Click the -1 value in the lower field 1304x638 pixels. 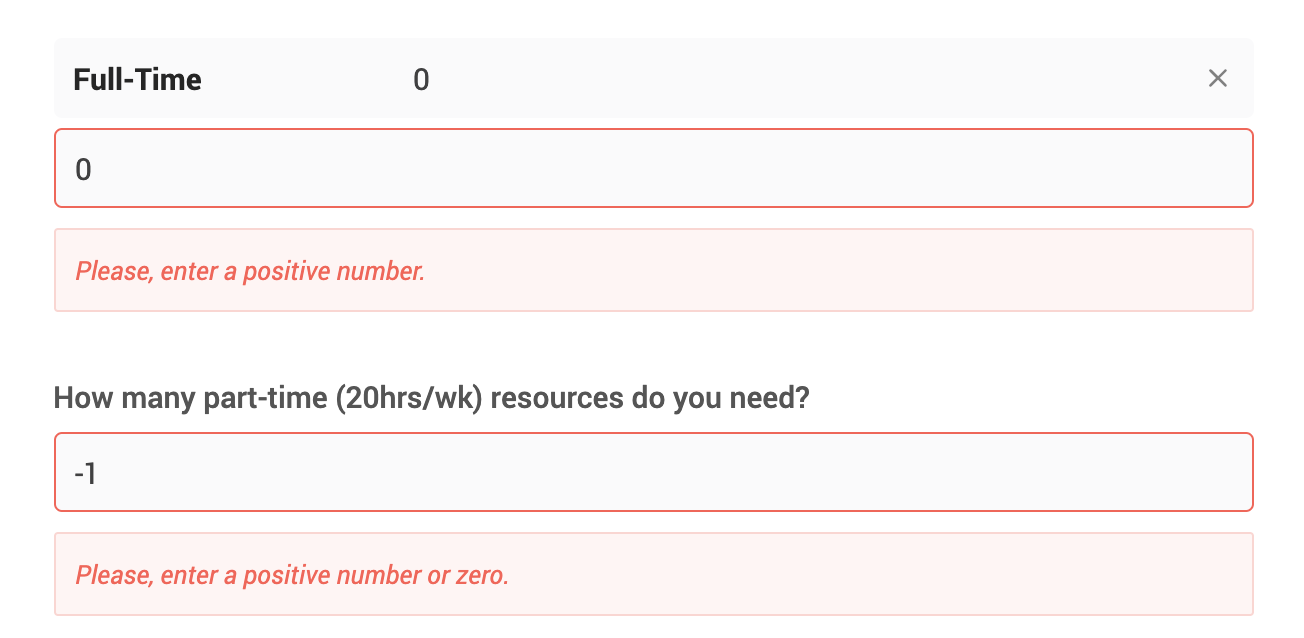coord(86,471)
